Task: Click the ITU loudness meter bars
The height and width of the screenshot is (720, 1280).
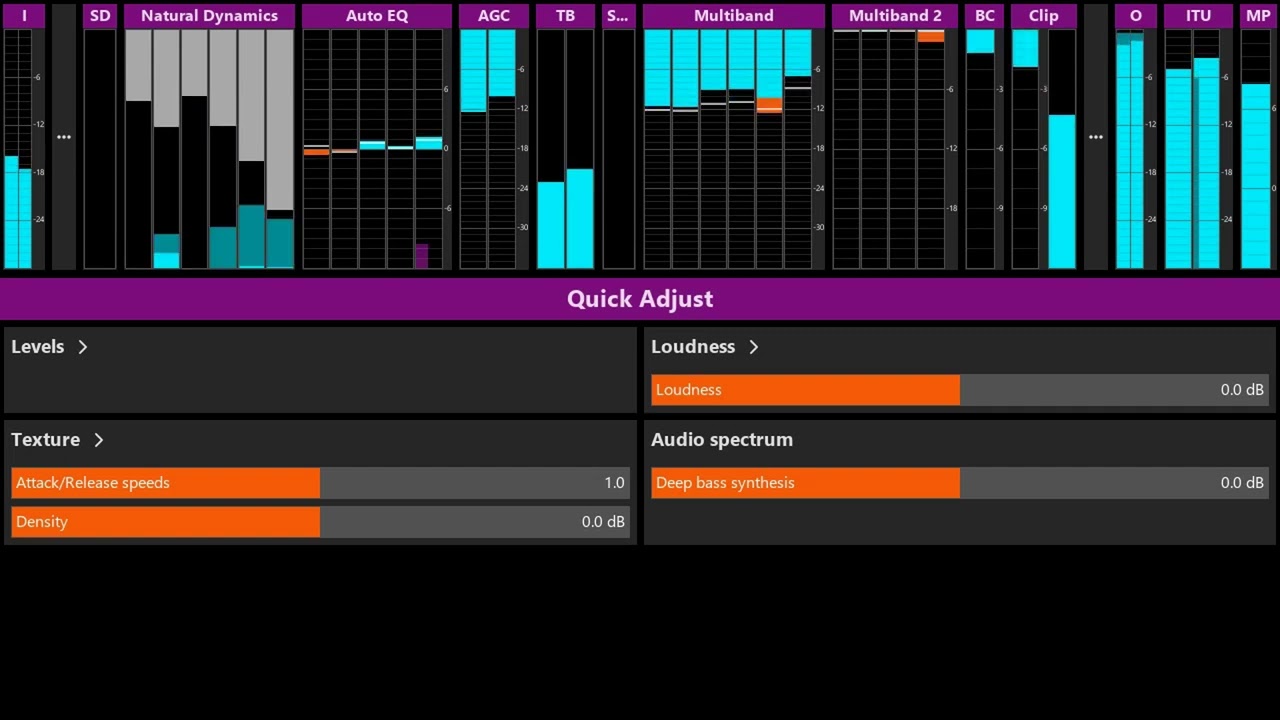Action: [x=1192, y=149]
